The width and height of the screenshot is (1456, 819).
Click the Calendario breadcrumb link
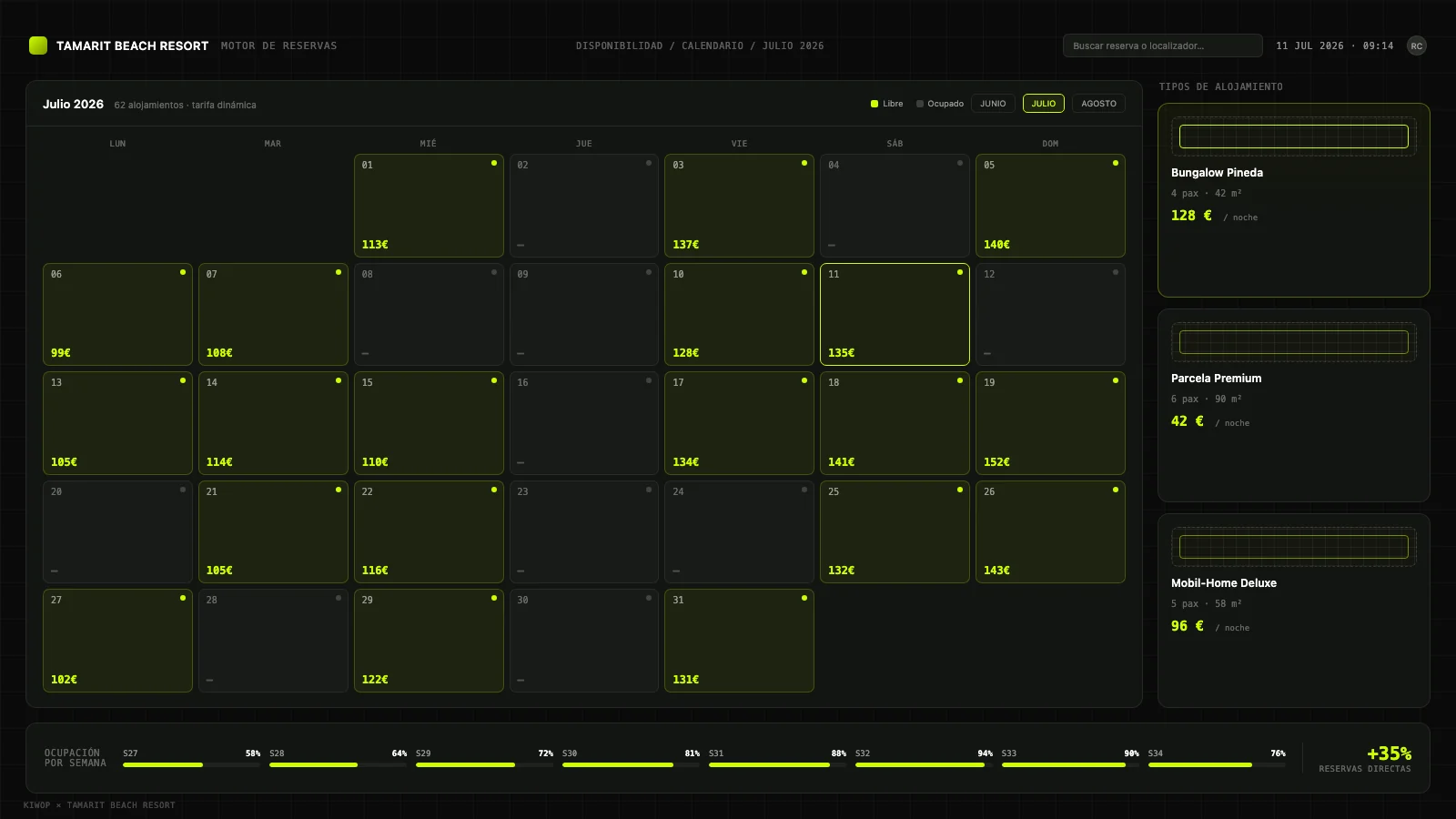712,45
